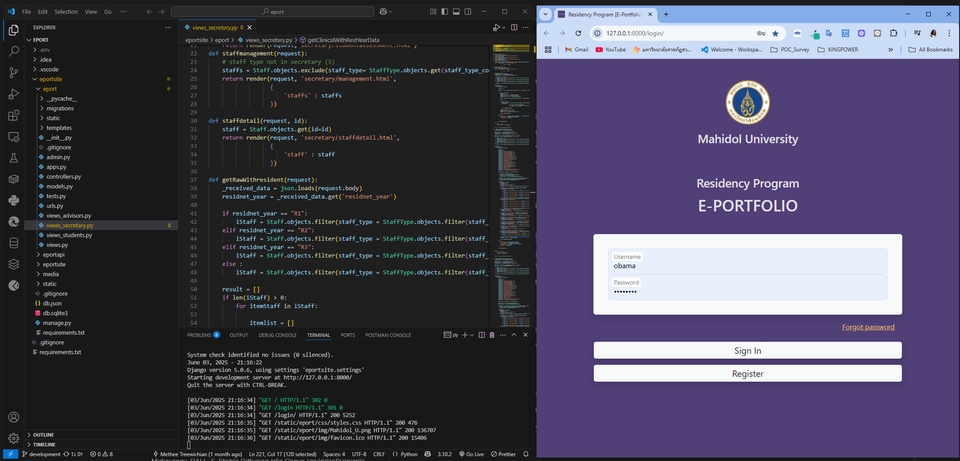Screen dimensions: 960x461
Task: Open the Testing flask icon
Action: pos(13,158)
